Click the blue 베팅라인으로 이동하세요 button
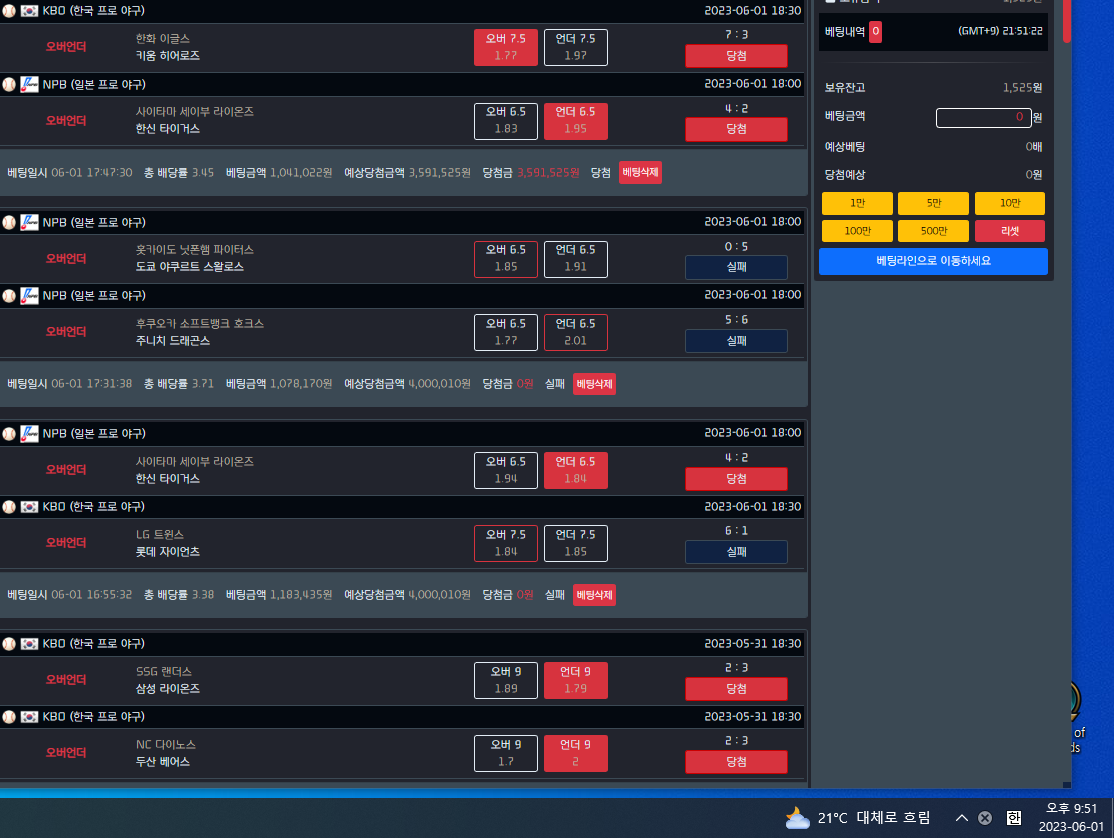This screenshot has height=838, width=1114. (x=933, y=261)
